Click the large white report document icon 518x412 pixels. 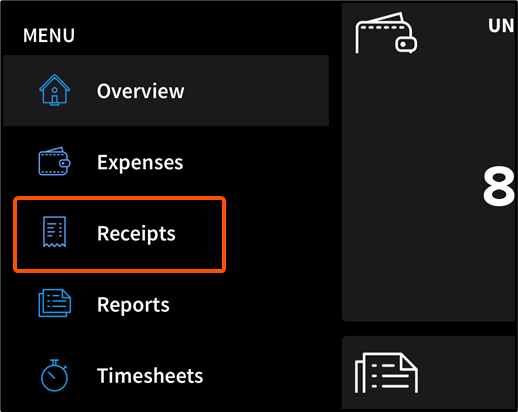386,373
